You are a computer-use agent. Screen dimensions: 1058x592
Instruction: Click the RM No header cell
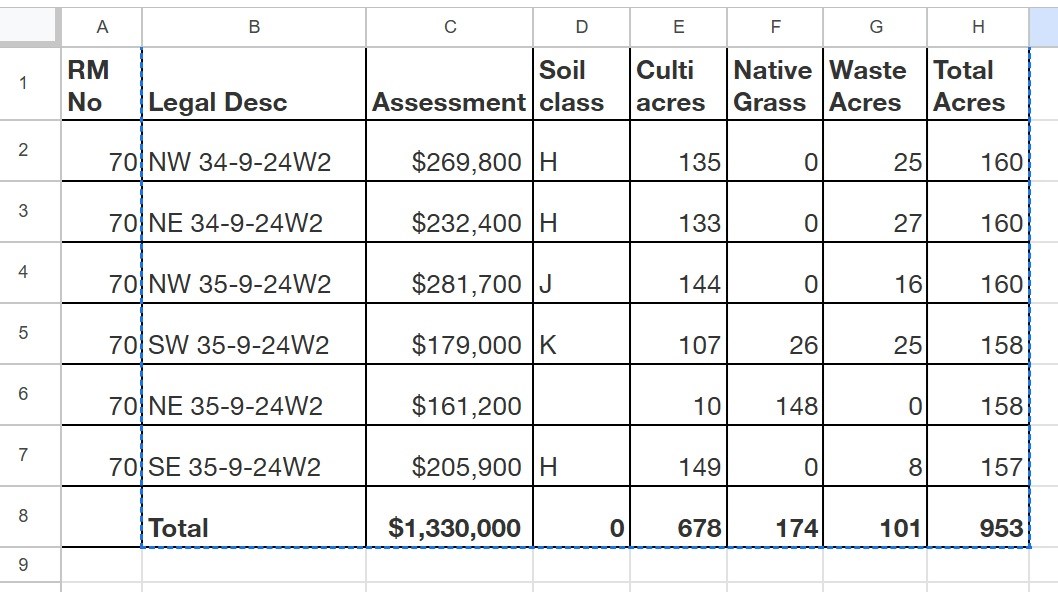(x=102, y=85)
